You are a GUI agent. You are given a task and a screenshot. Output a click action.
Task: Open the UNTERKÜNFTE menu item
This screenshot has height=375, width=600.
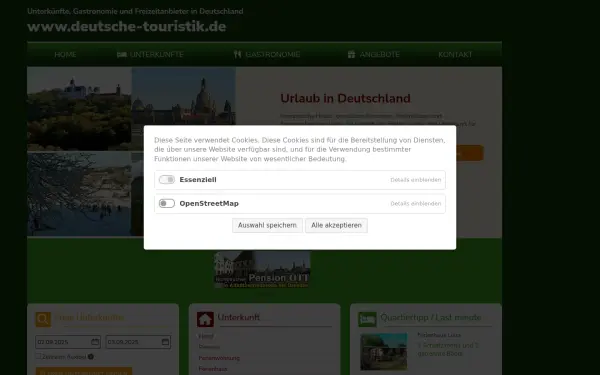tap(157, 55)
